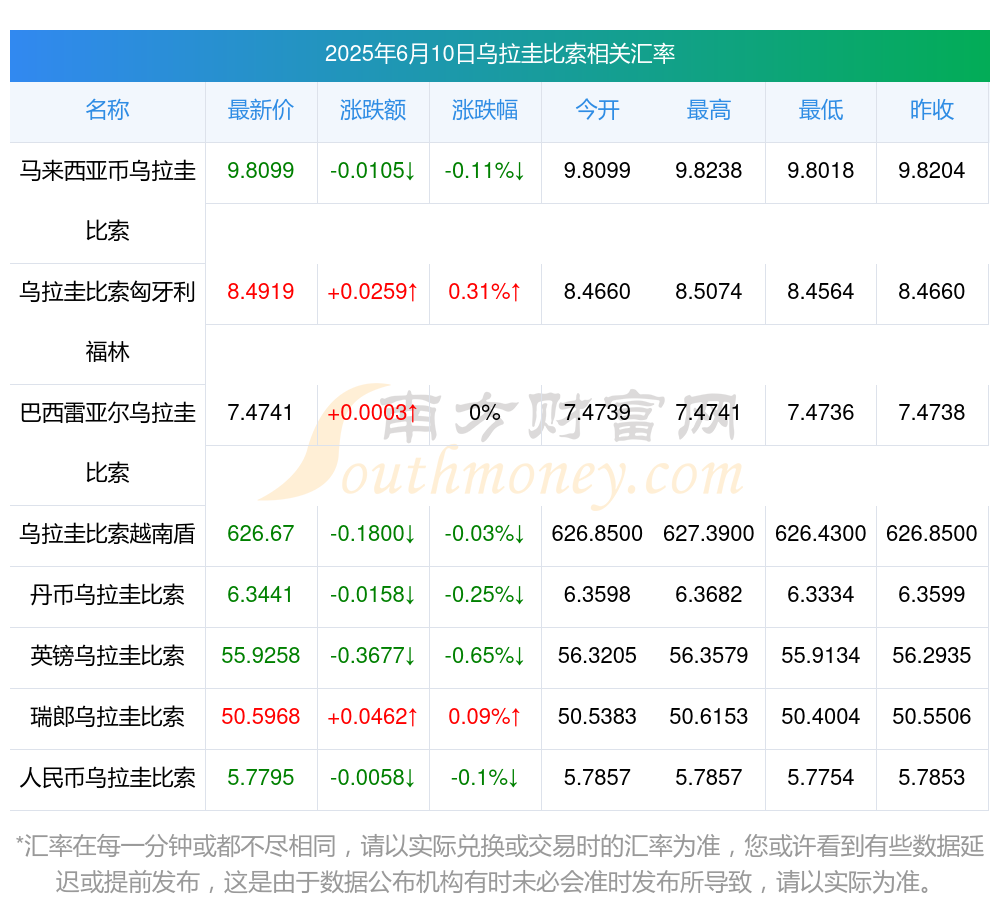
Task: Click latest price 6.3441
Action: (x=261, y=594)
